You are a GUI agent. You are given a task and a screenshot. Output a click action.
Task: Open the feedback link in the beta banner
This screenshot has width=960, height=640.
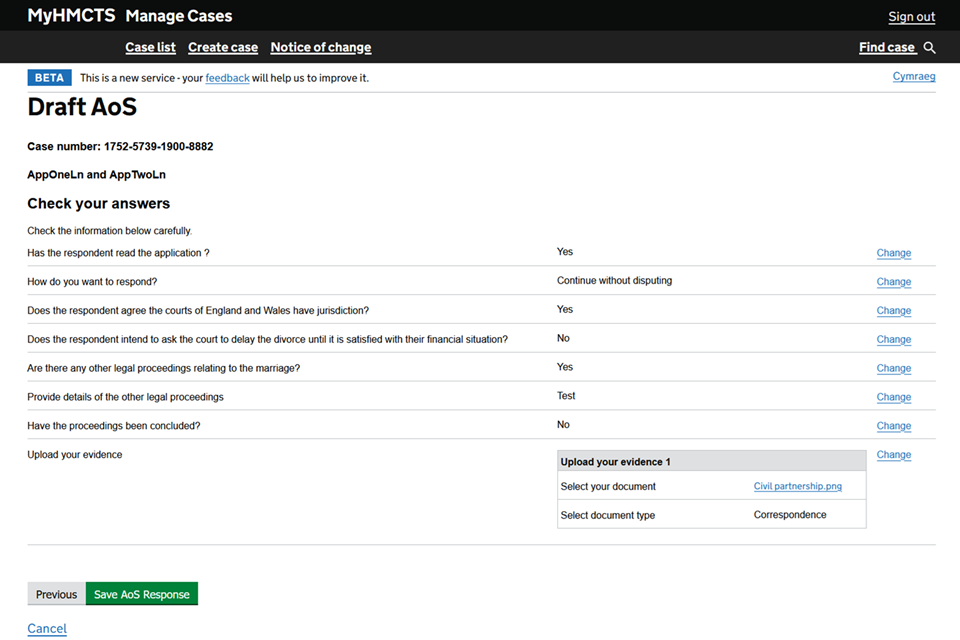pos(227,78)
